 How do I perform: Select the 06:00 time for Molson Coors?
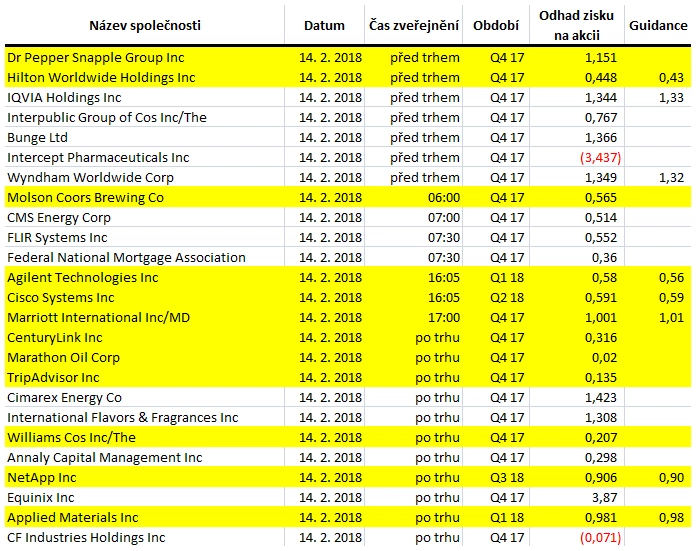(x=444, y=198)
